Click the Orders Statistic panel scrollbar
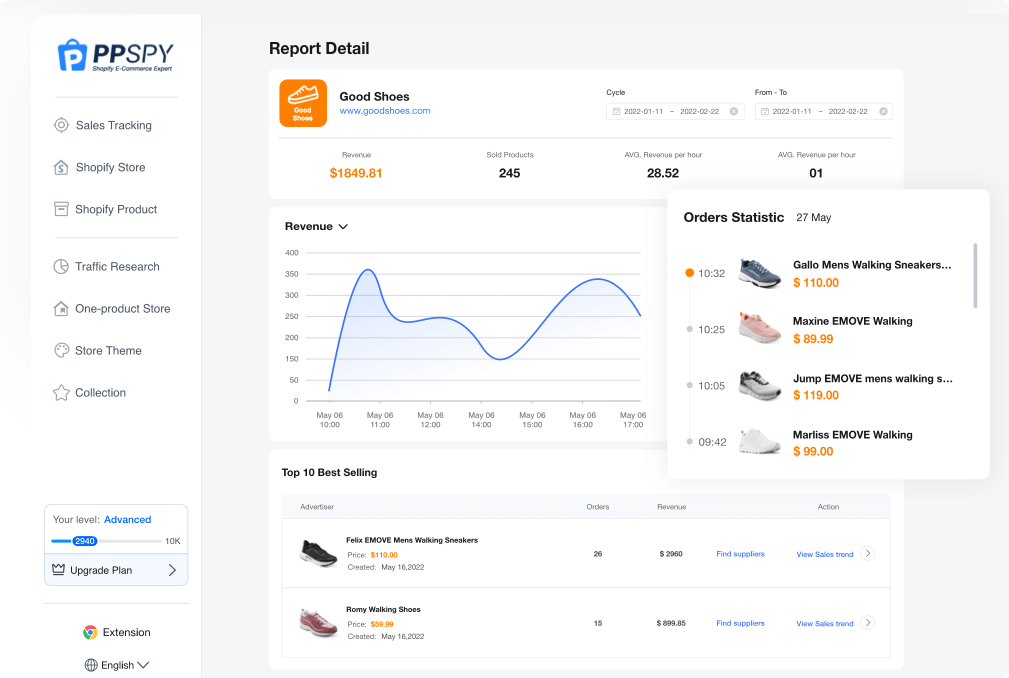 coord(975,274)
